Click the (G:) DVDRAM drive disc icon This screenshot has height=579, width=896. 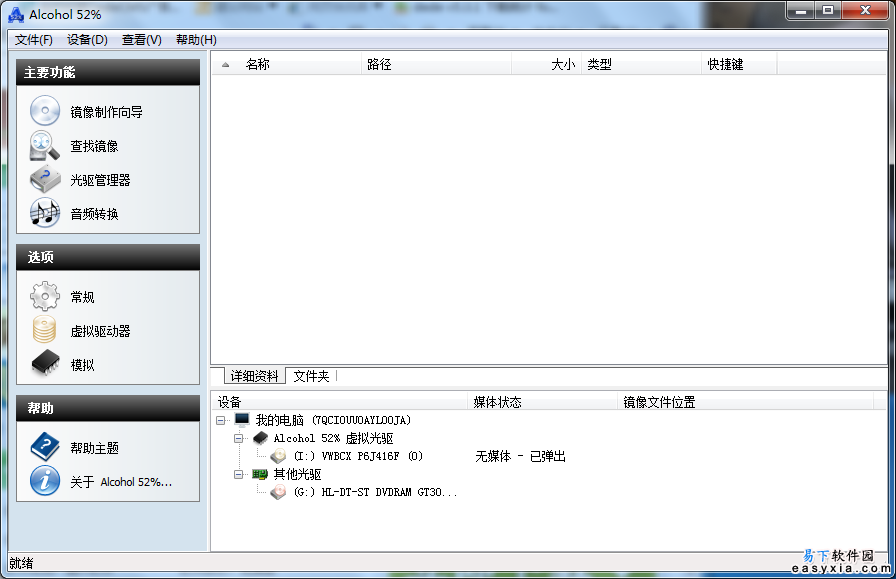point(278,492)
